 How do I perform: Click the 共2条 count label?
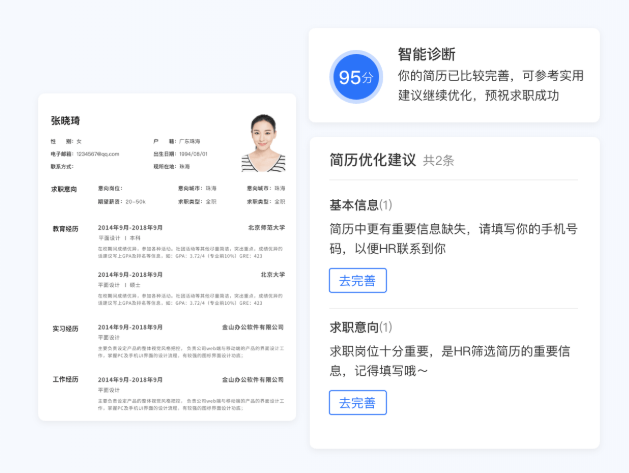pos(438,161)
